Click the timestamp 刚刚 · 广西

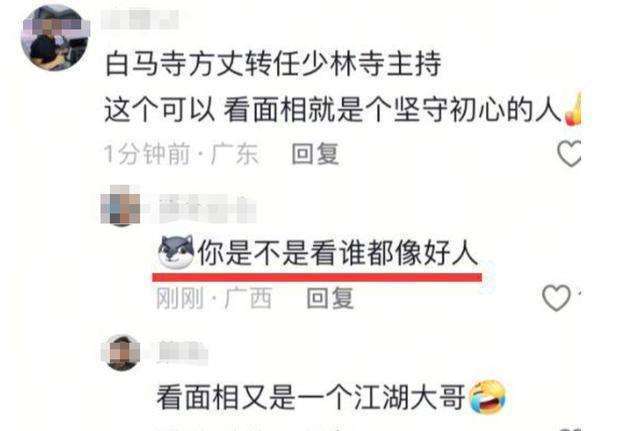click(214, 298)
